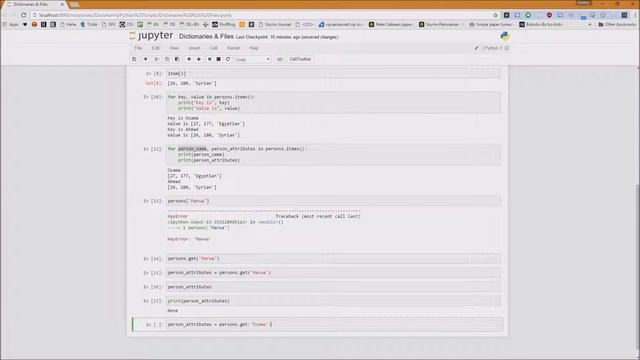Expand the bookmarks overflow chevron
The image size is (640, 360).
589,24
